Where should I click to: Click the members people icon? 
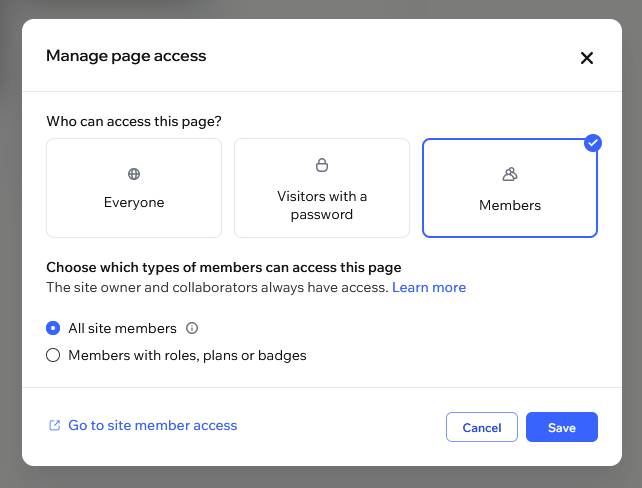tap(510, 174)
